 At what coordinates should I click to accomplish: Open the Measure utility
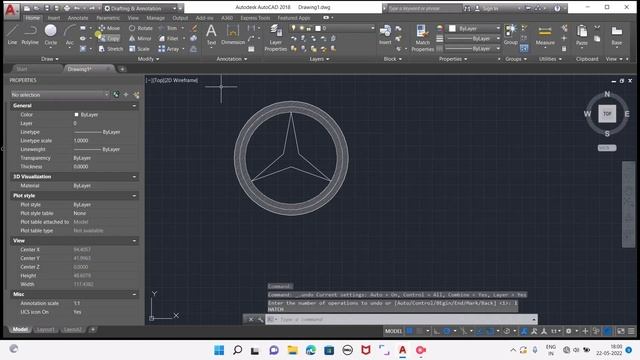point(545,35)
